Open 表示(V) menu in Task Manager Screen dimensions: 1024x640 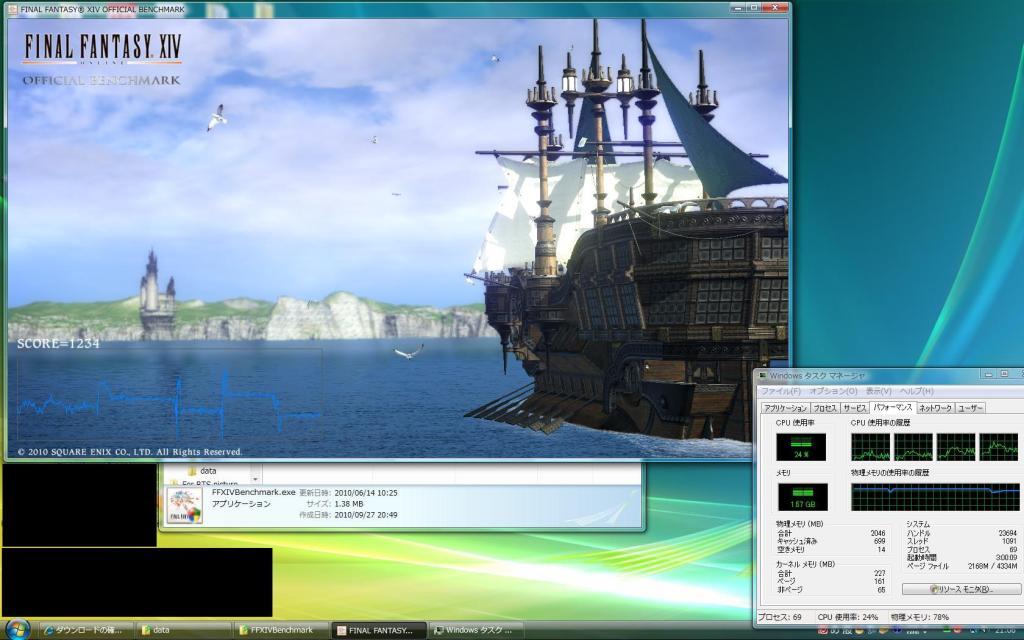coord(878,391)
